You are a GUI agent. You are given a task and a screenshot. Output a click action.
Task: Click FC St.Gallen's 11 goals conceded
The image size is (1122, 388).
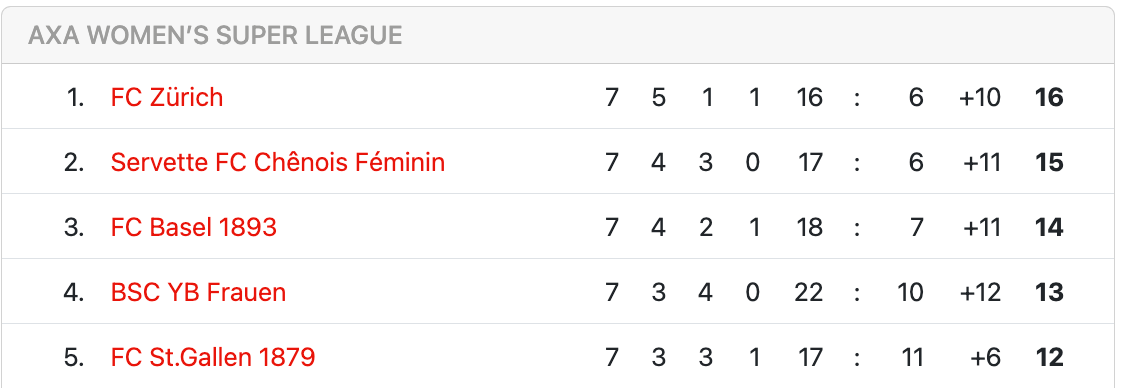pos(912,357)
